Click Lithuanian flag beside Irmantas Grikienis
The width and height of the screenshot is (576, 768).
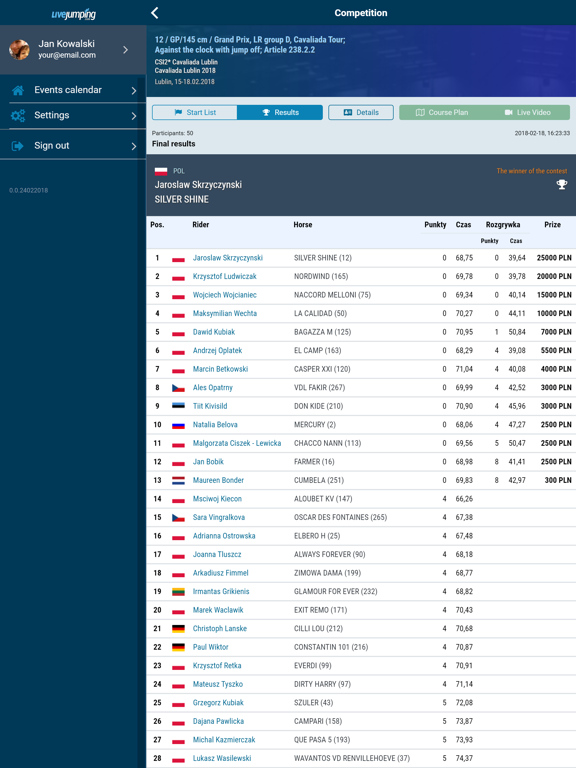point(178,592)
